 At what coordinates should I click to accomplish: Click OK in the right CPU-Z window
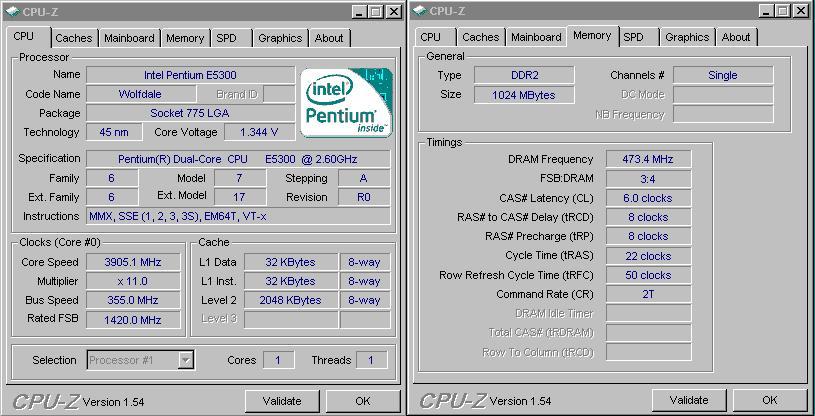click(x=770, y=400)
